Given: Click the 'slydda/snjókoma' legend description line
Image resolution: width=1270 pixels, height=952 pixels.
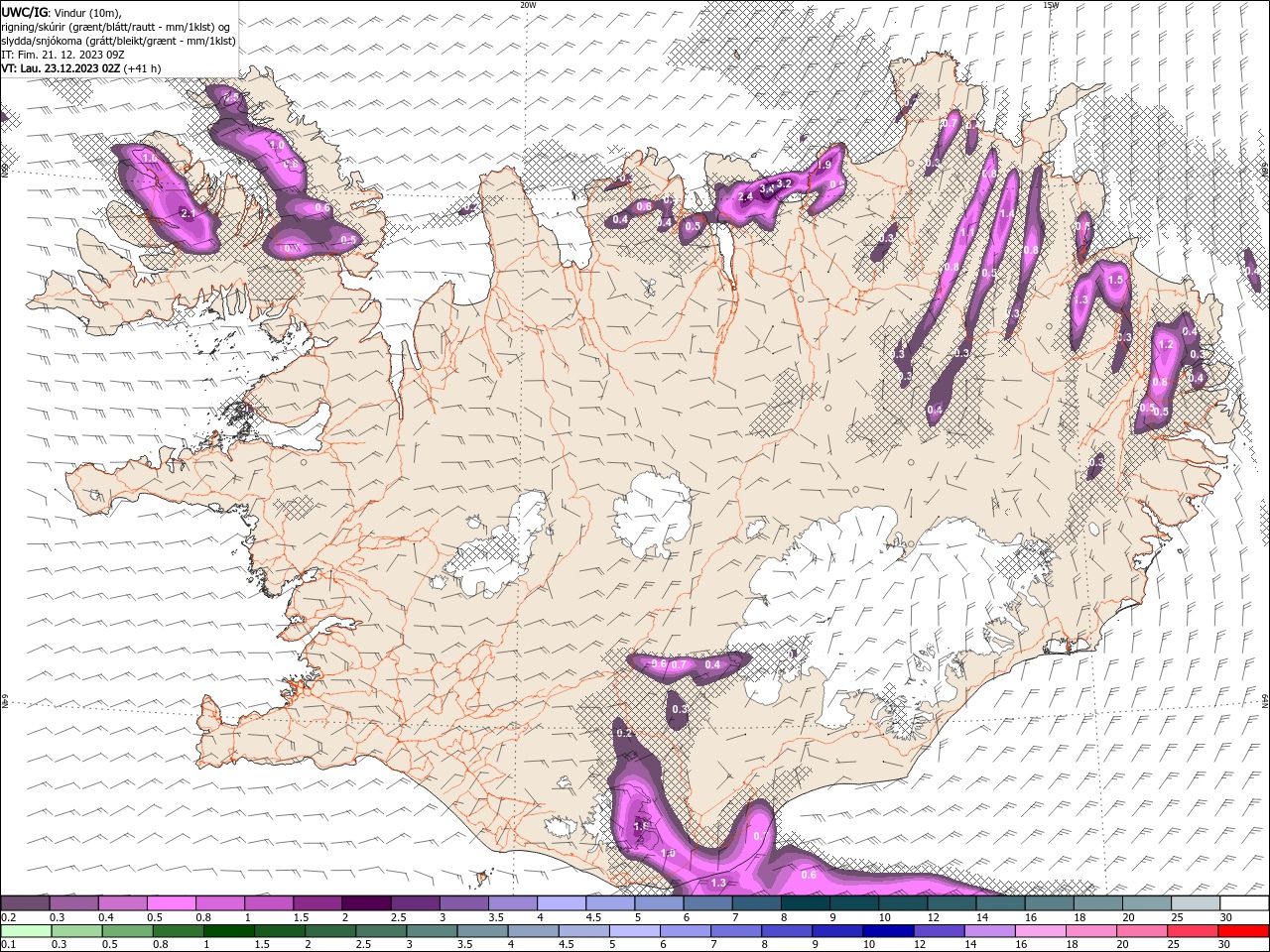Looking at the screenshot, I should 119,41.
